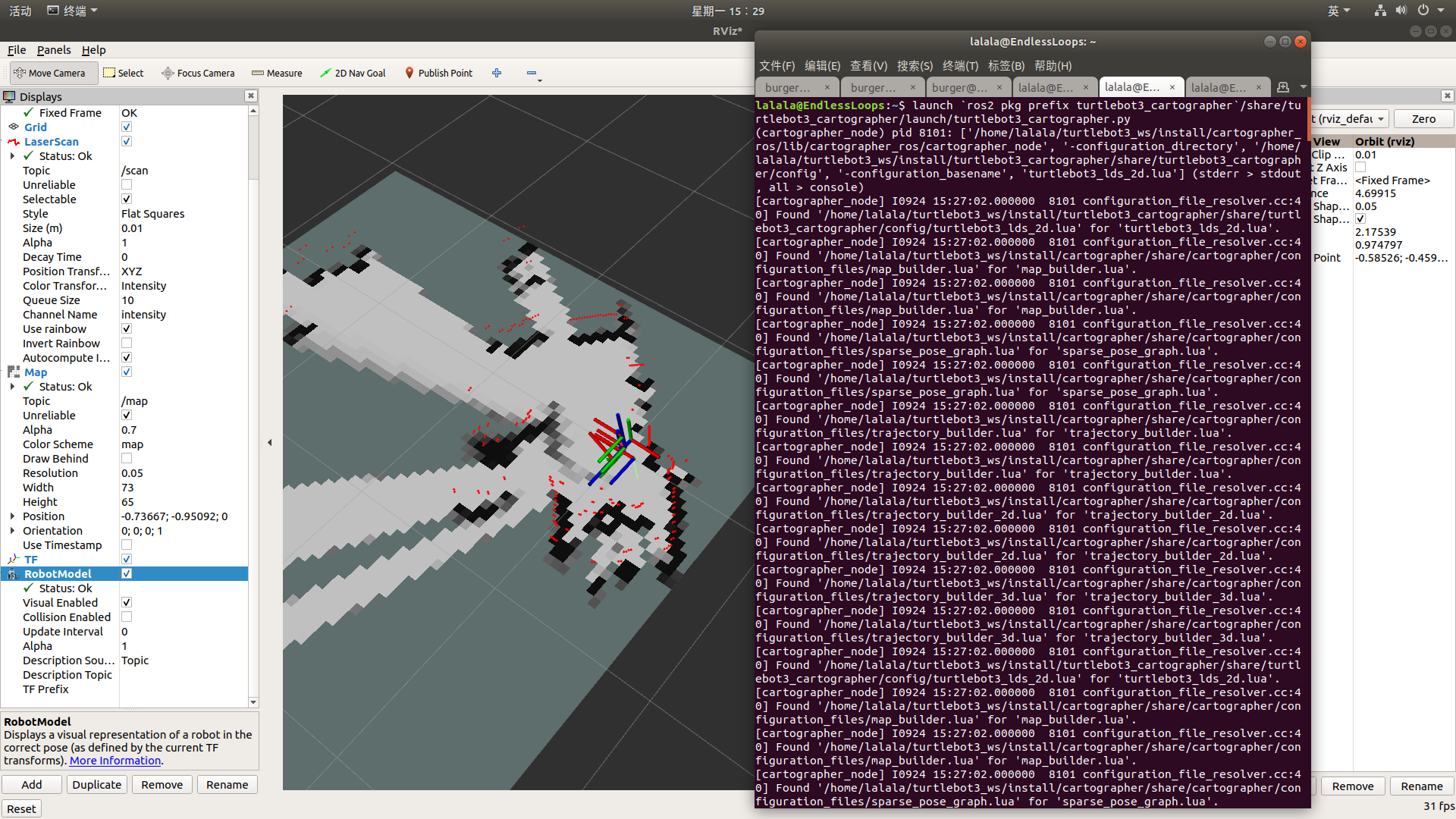Click the Map display icon
This screenshot has height=819, width=1456.
(x=14, y=372)
